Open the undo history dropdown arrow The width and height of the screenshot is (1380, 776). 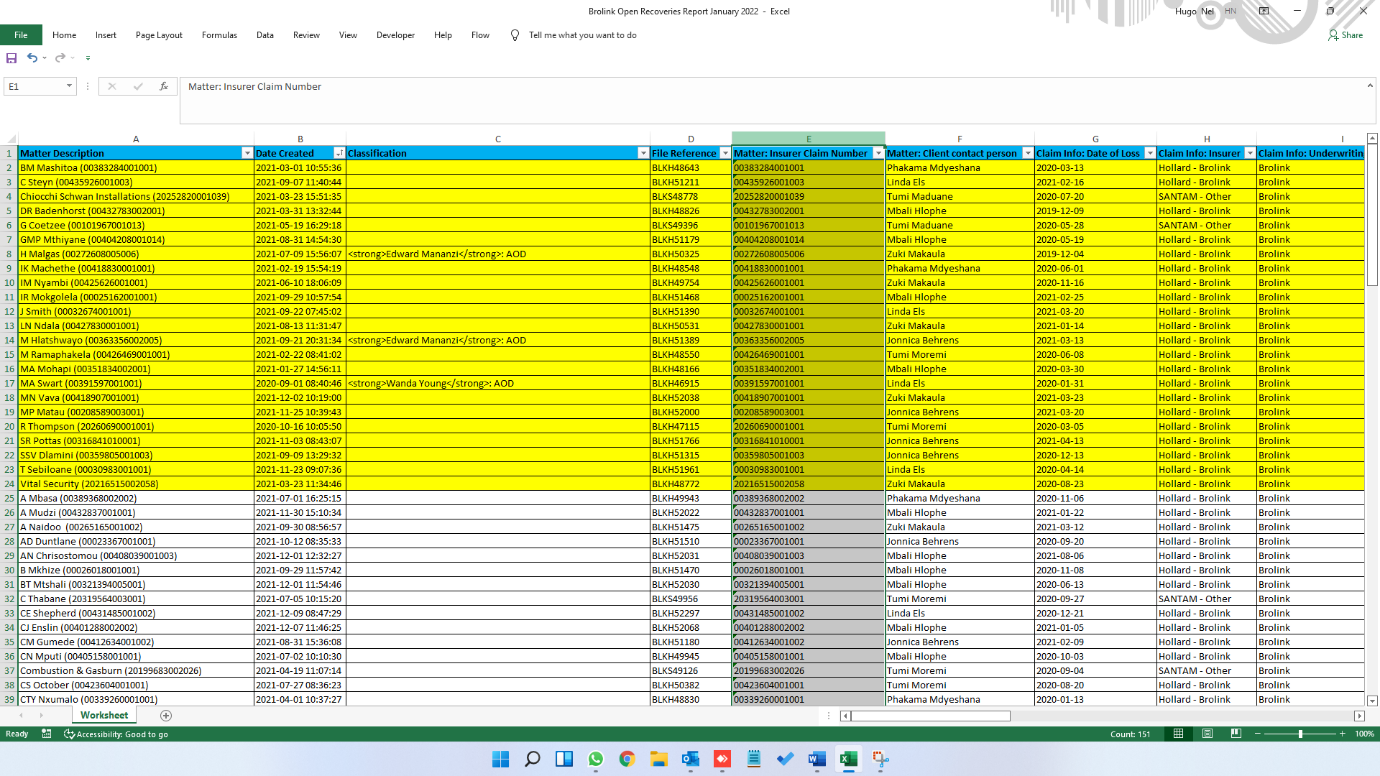pos(45,58)
